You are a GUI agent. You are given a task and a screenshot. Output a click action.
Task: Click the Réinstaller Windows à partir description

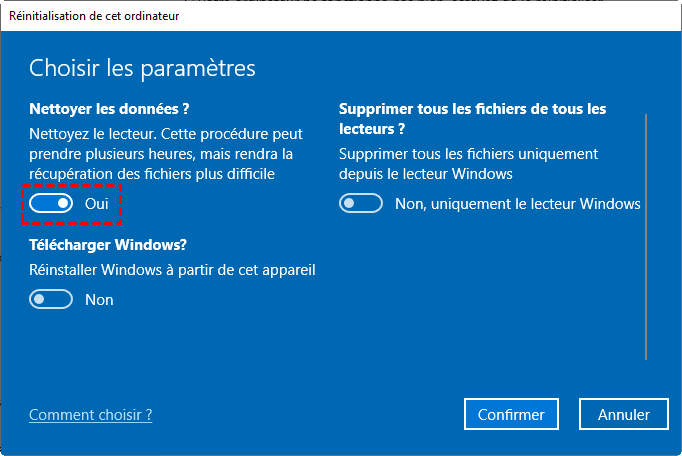pos(172,268)
